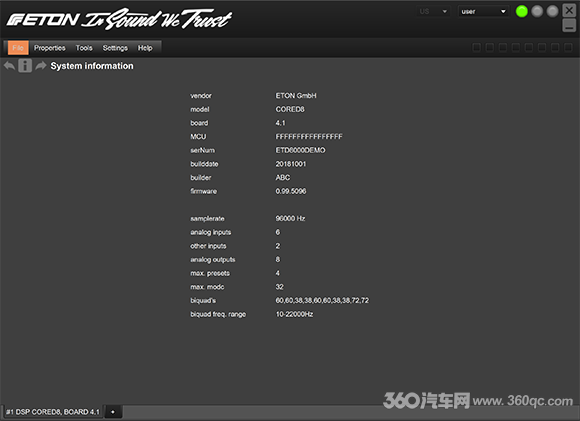The image size is (580, 421).
Task: Click the middle gray status indicator
Action: 537,11
